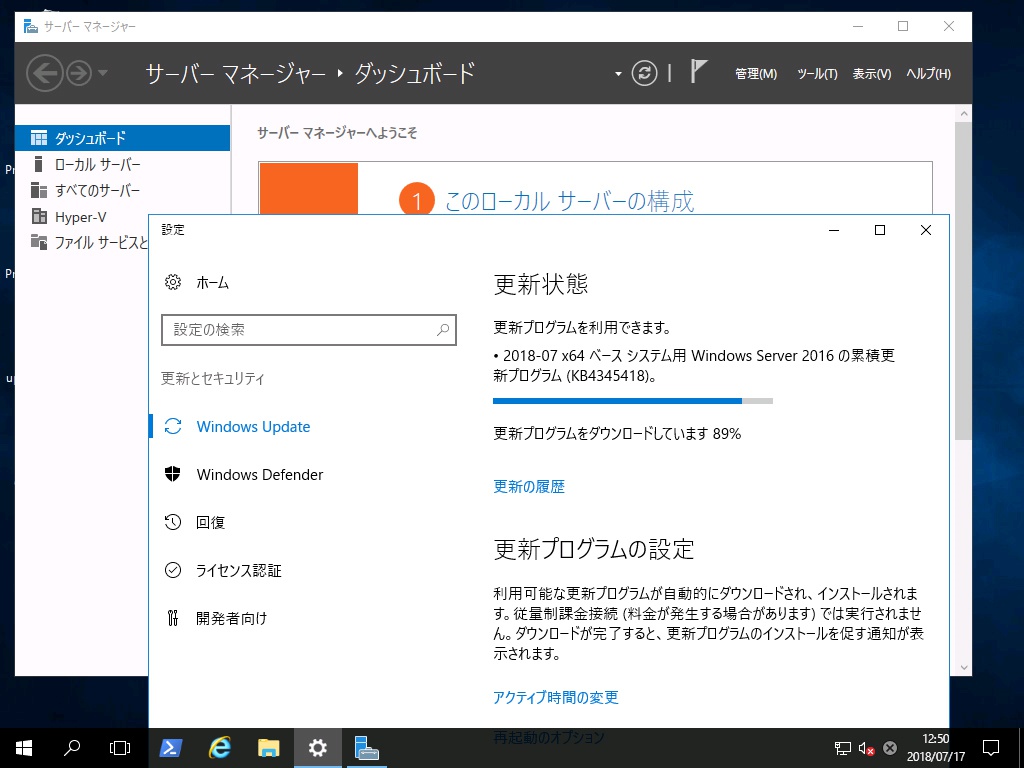
Task: Minimize the 設定 window
Action: click(834, 230)
